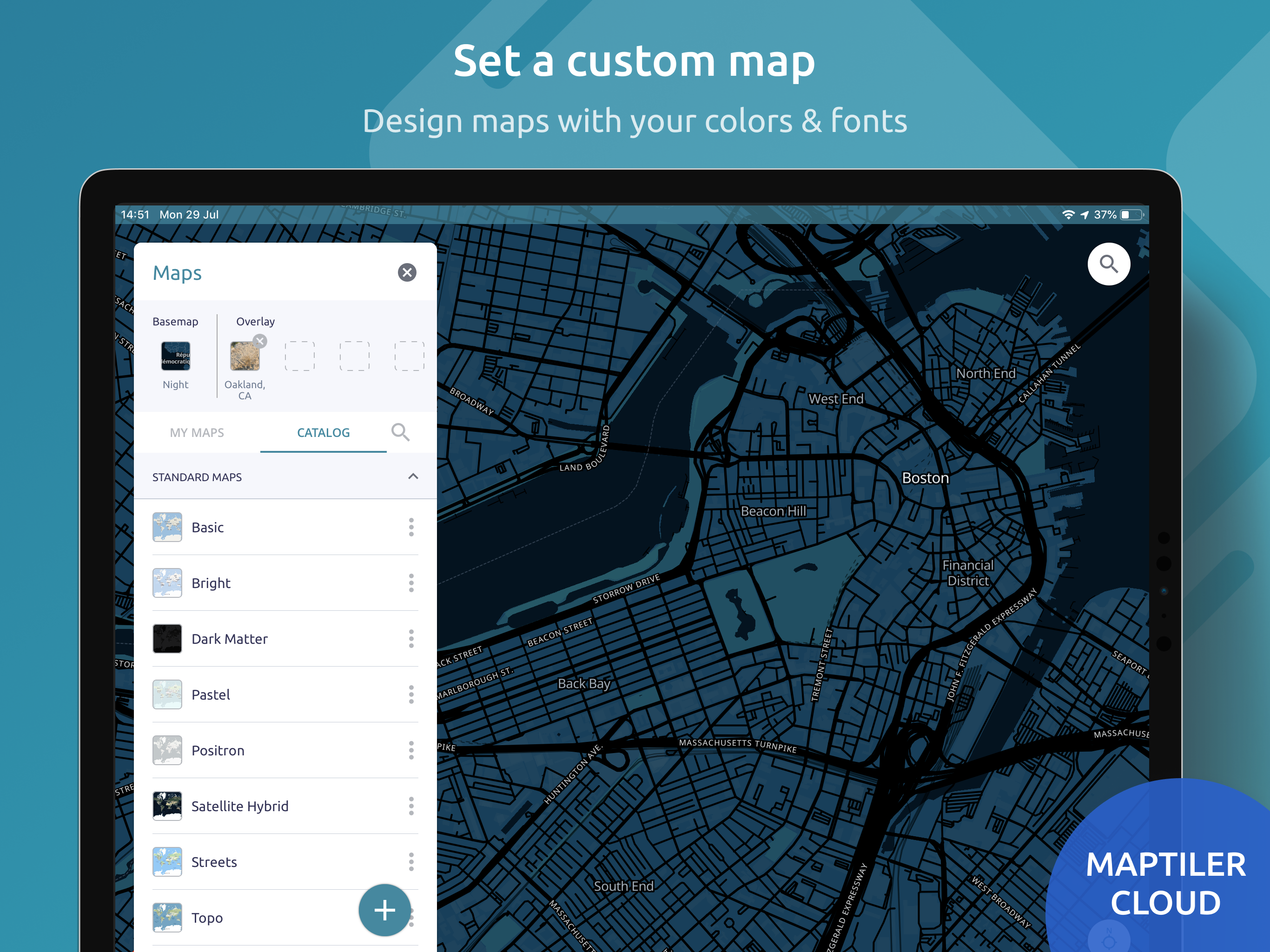Open the three-dot menu for Streets
Screen dimensions: 1270x952
click(x=411, y=861)
